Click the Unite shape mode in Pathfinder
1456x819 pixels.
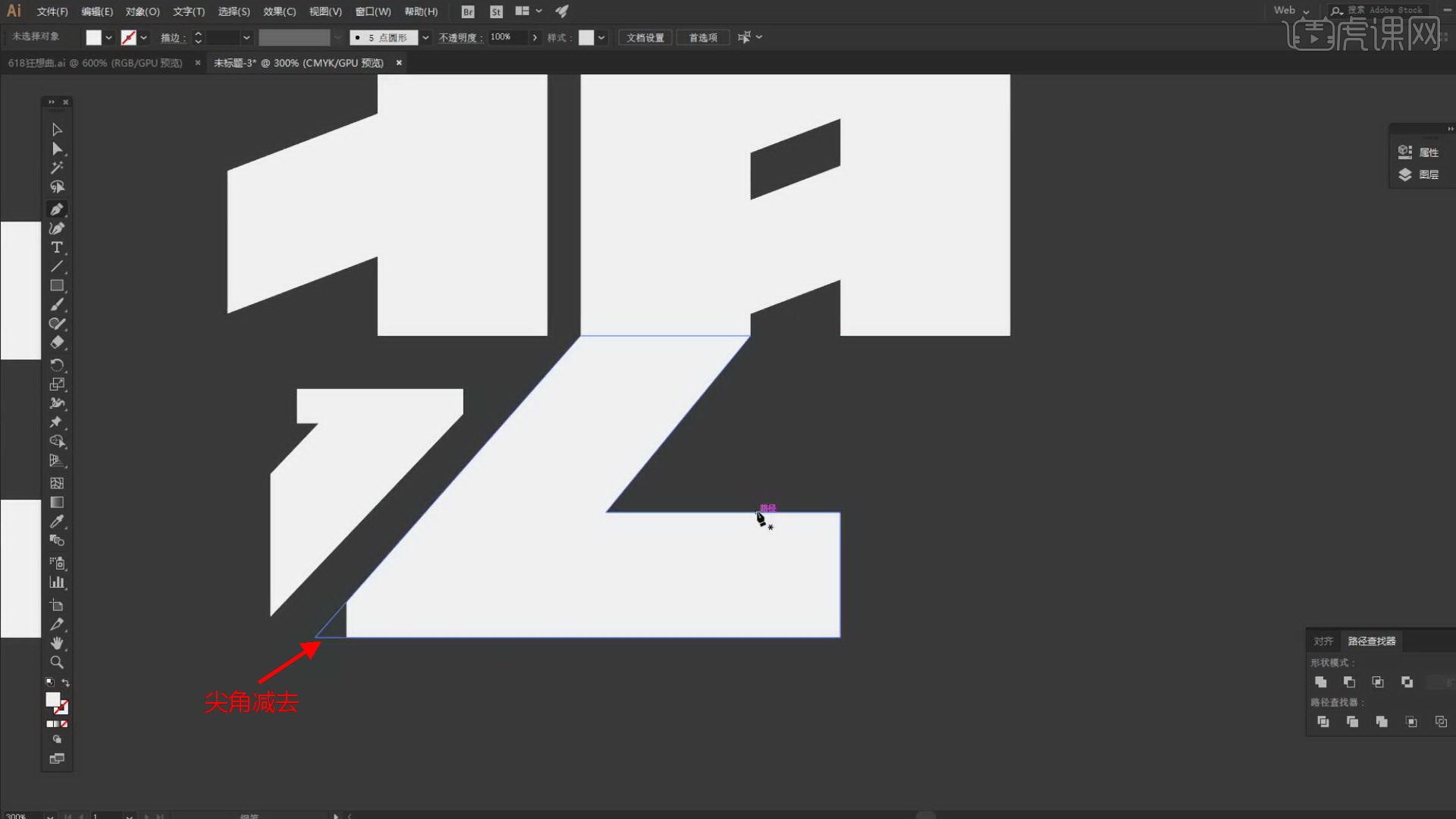(1321, 682)
